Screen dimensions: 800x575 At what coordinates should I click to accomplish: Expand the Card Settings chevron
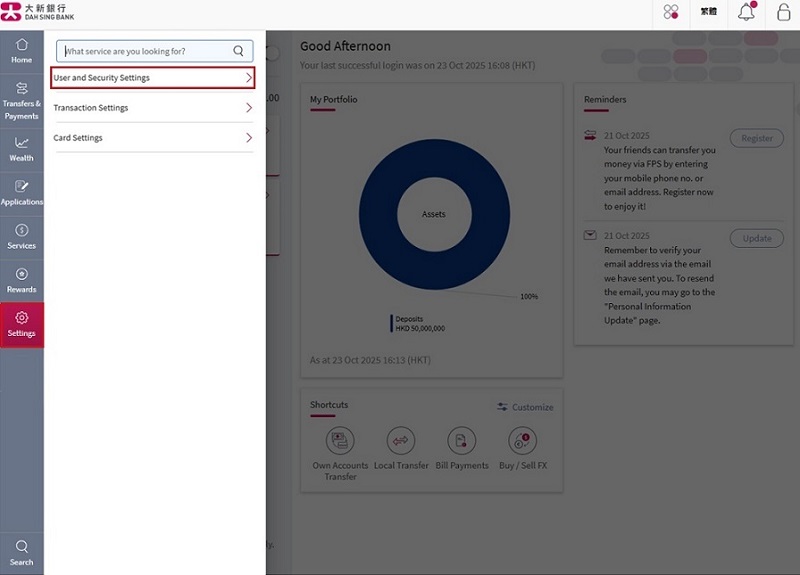249,138
